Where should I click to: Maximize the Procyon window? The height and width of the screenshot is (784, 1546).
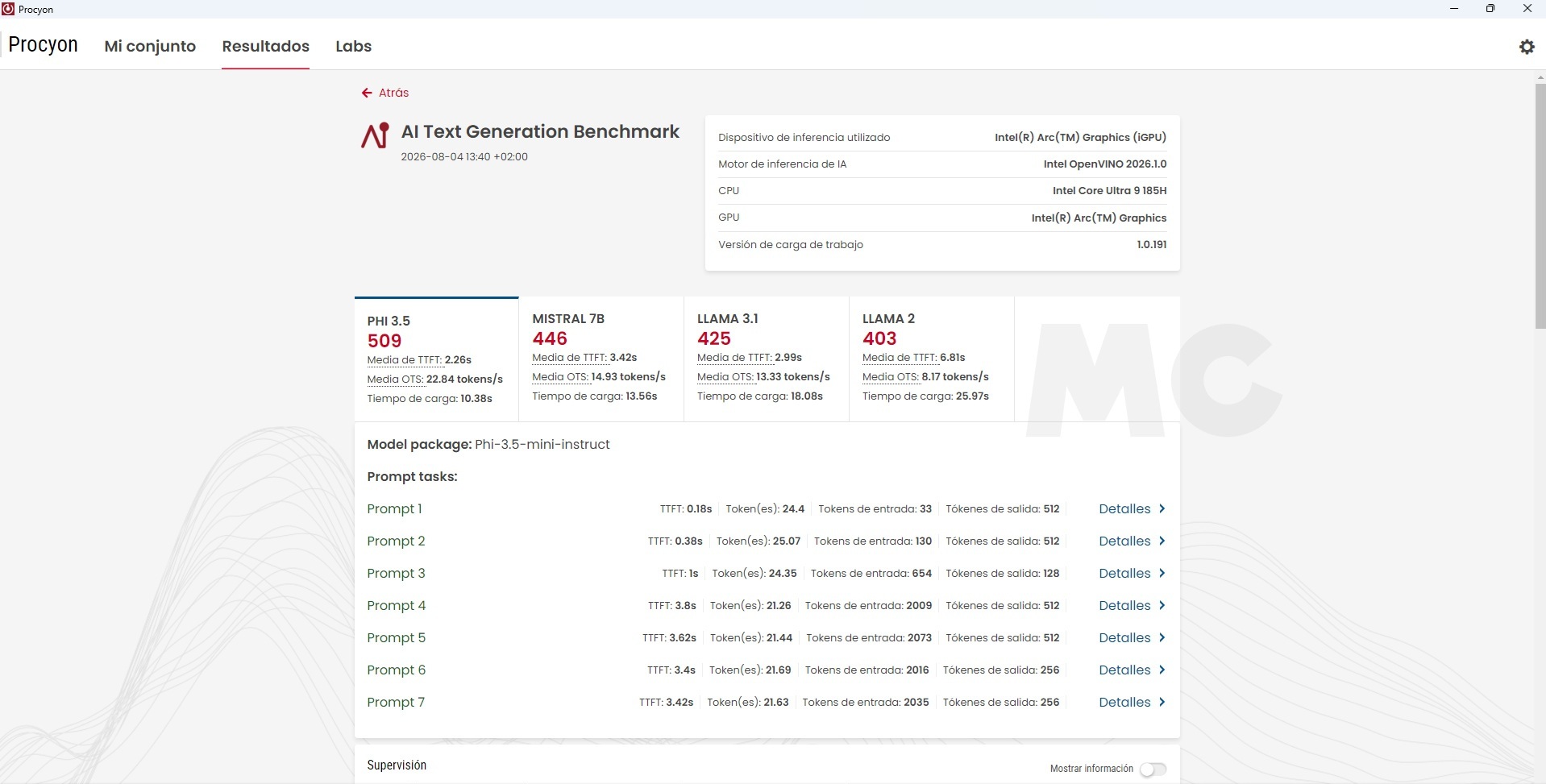coord(1490,9)
